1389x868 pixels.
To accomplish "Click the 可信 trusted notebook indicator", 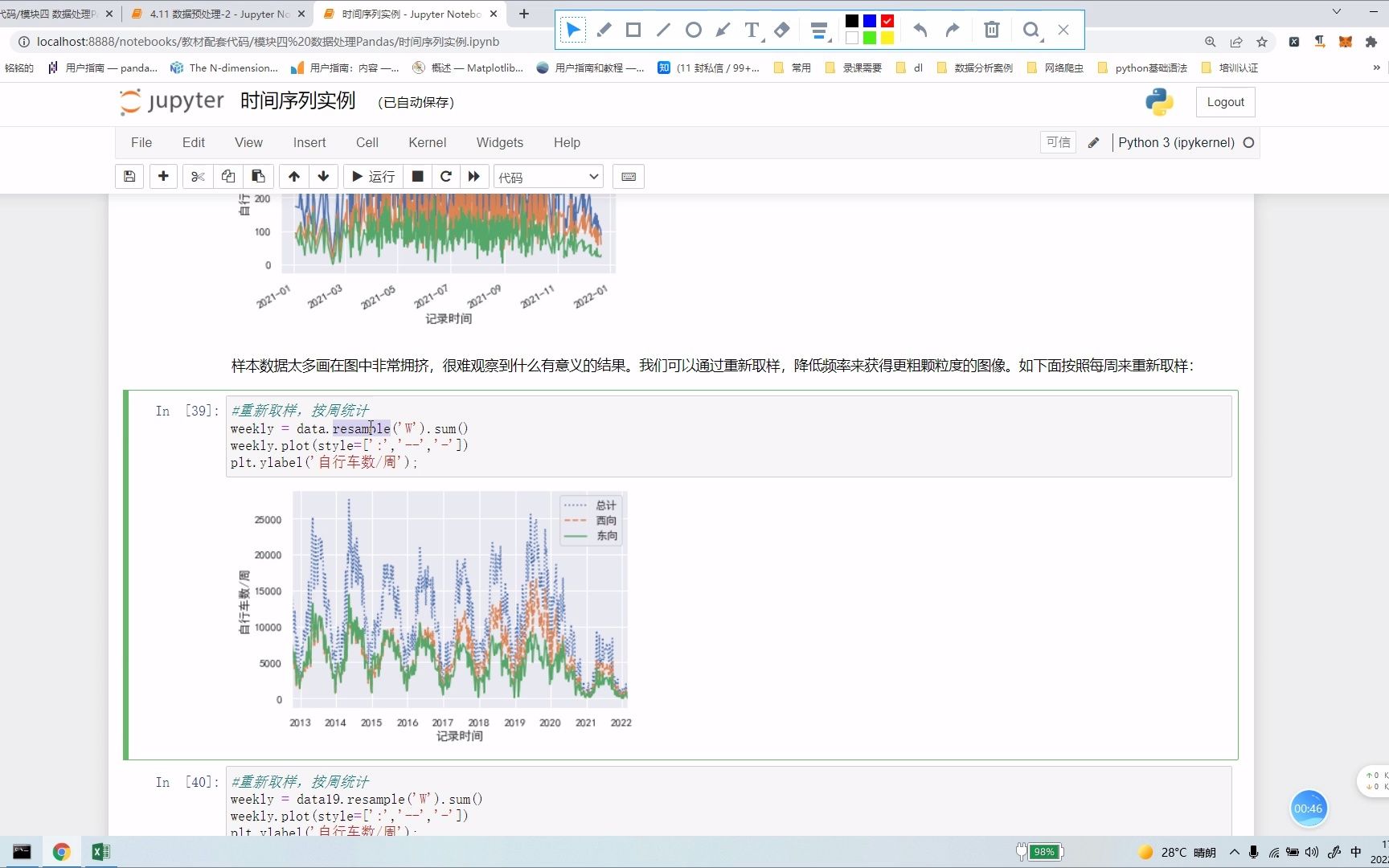I will pyautogui.click(x=1058, y=142).
